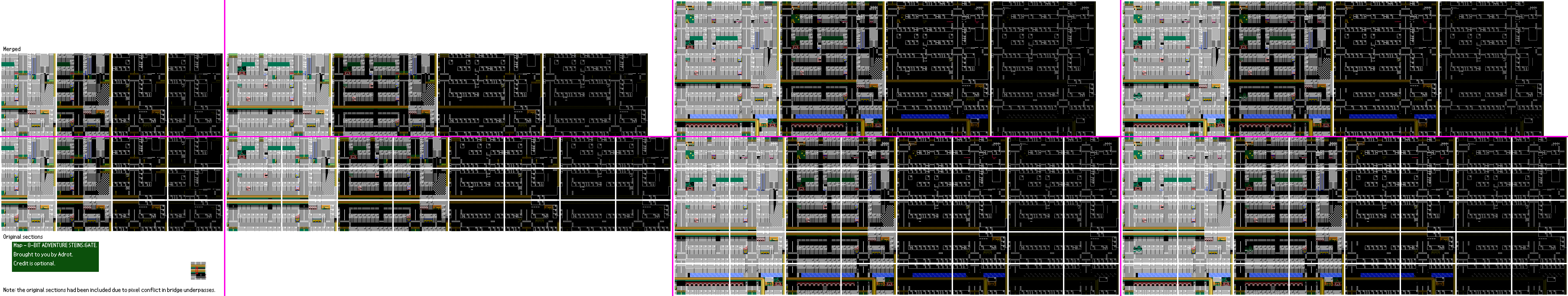Click the brightest small merged map below 'Merged' label

pos(28,94)
